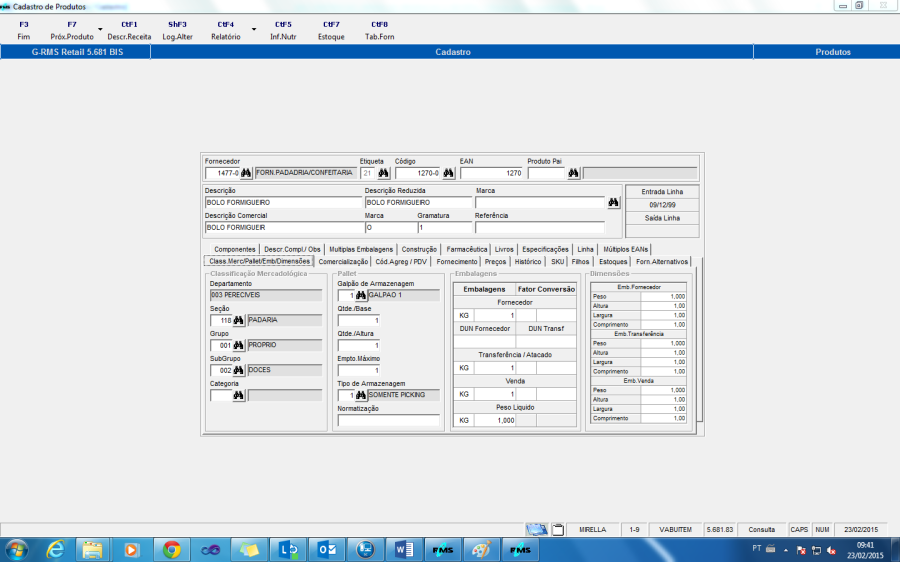Viewport: 900px width, 562px height.
Task: Open the Marca search binoculars icon
Action: (614, 203)
